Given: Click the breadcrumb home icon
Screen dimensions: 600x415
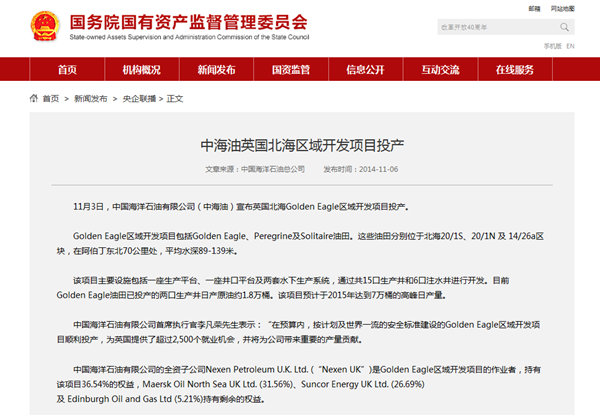Looking at the screenshot, I should click(x=33, y=99).
